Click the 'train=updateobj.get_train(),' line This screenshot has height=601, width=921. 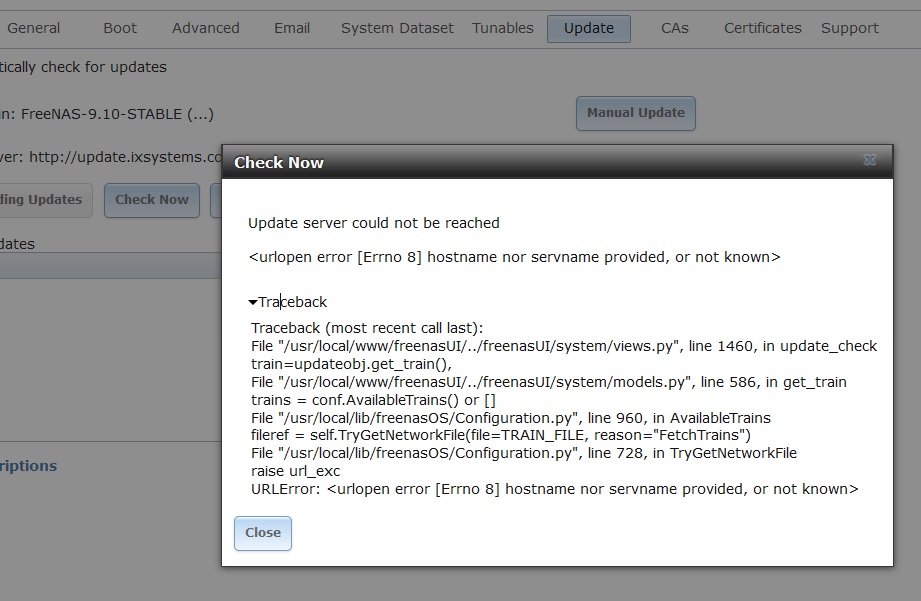point(351,364)
